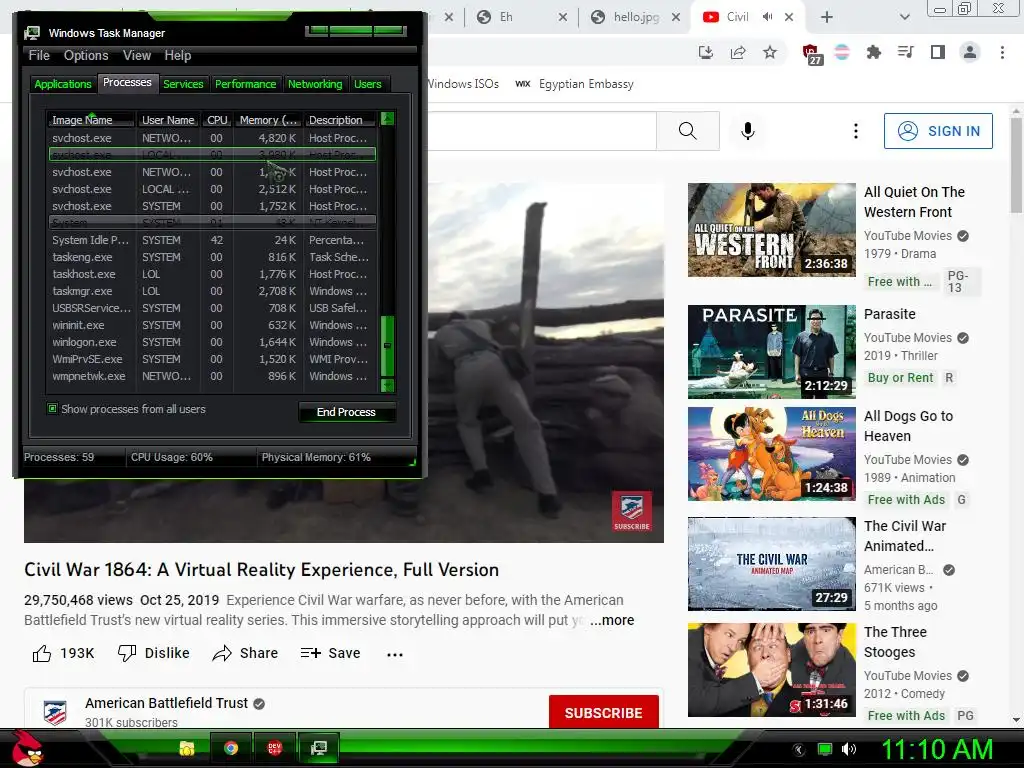Click the red SUBSCRIBE button
Image resolution: width=1024 pixels, height=768 pixels.
[x=603, y=712]
